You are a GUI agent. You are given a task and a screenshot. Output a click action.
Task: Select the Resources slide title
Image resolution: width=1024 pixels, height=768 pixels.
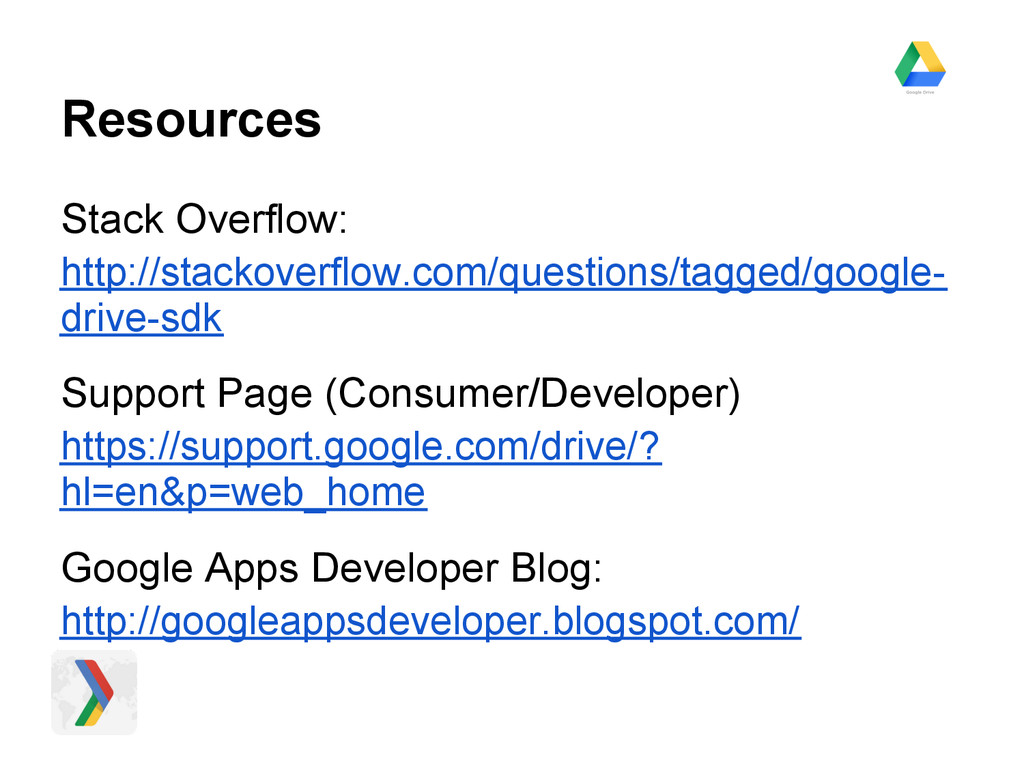pyautogui.click(x=191, y=120)
